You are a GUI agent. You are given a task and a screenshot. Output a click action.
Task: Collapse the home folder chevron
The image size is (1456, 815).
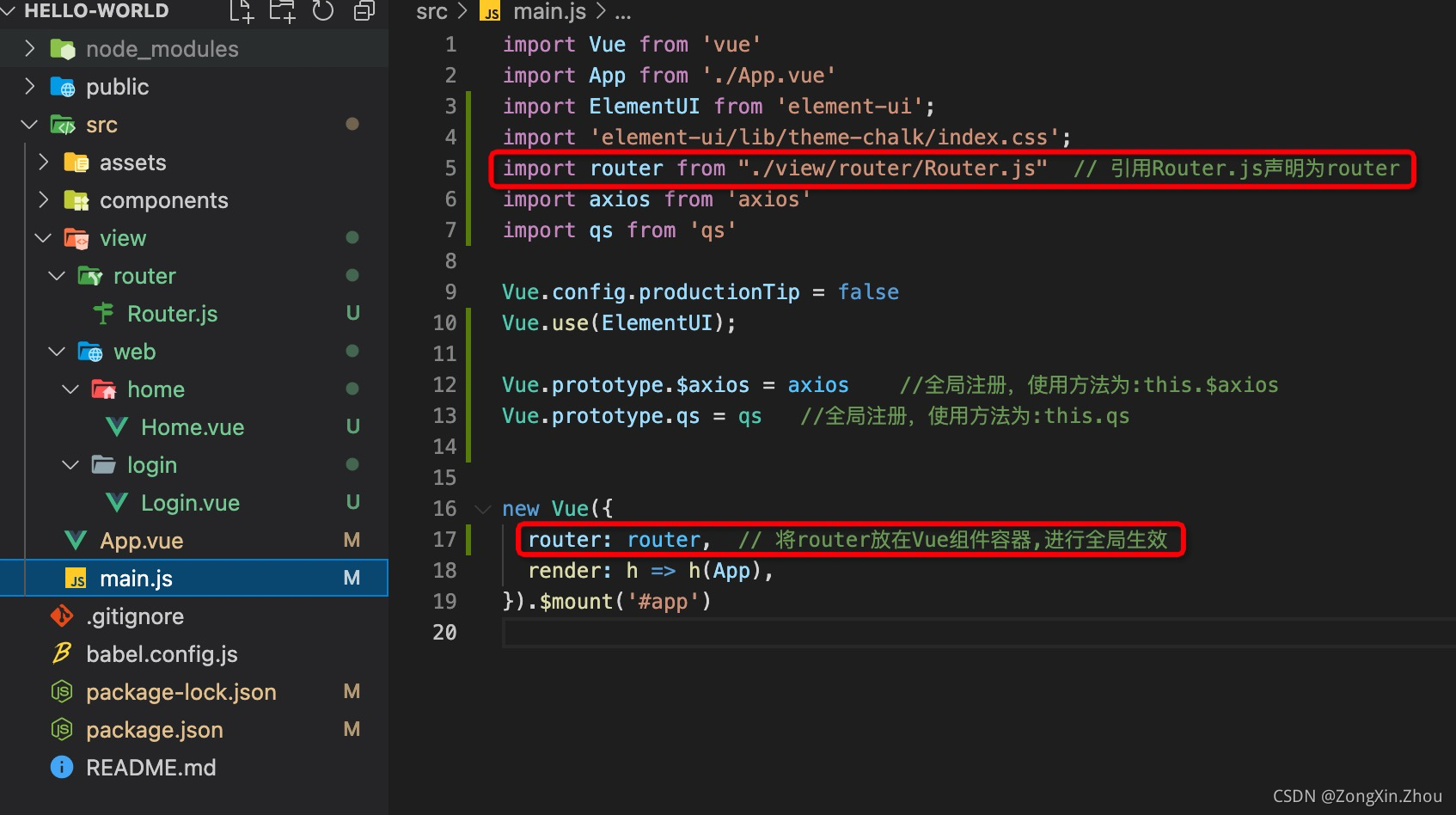(71, 389)
